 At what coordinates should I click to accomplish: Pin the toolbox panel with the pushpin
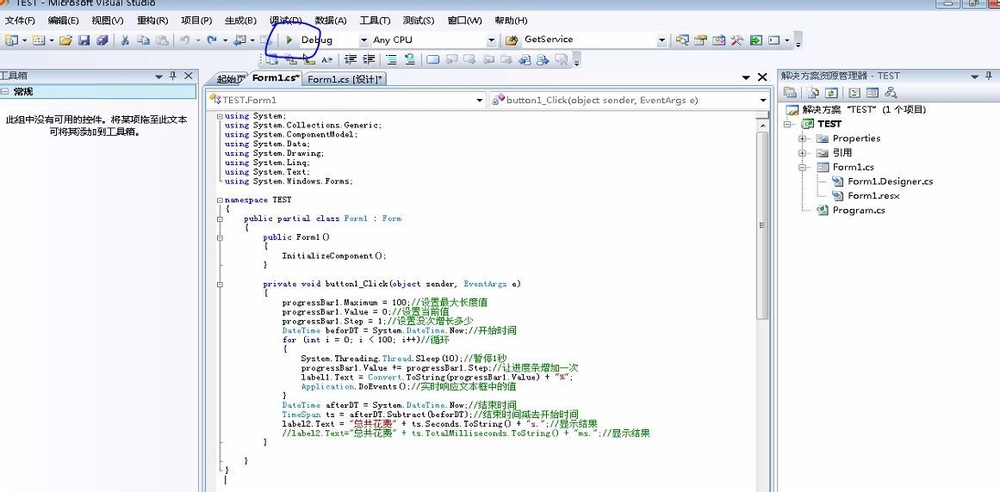point(173,76)
